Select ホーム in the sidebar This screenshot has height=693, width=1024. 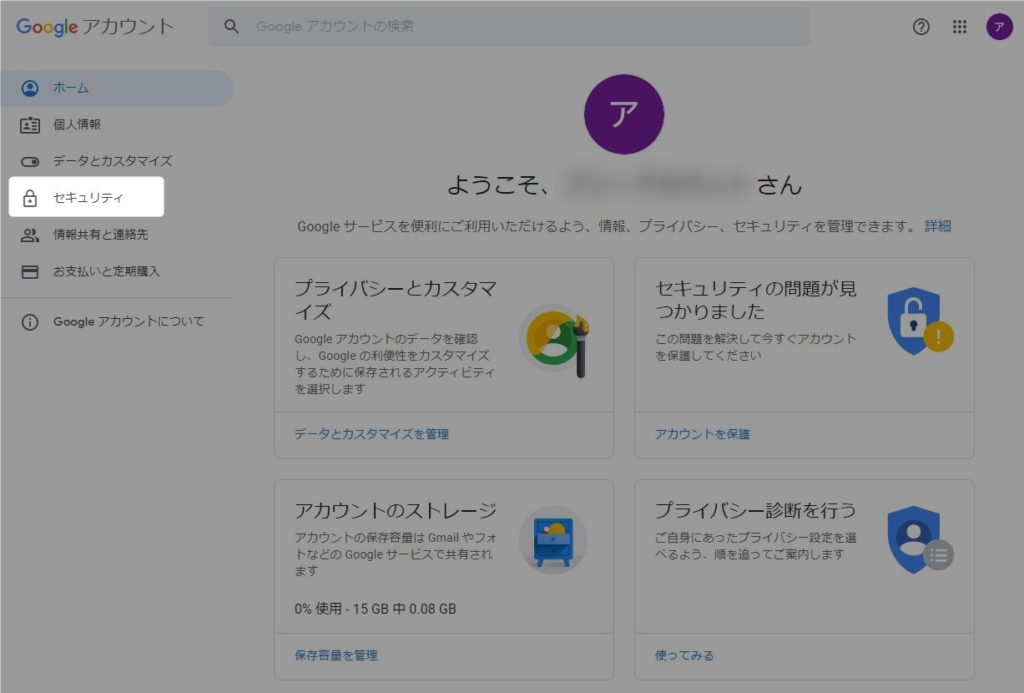[71, 88]
